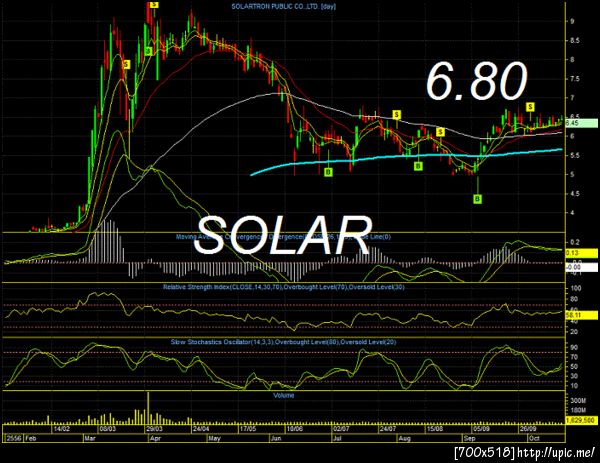Click the S sell marker above 15/08
Screen dimensions: 600x463
[440, 132]
